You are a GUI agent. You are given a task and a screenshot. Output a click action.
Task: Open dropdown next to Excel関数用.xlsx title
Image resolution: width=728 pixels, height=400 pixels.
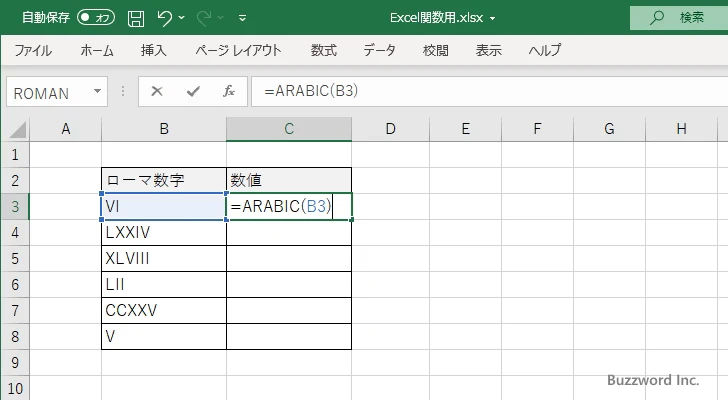point(492,19)
